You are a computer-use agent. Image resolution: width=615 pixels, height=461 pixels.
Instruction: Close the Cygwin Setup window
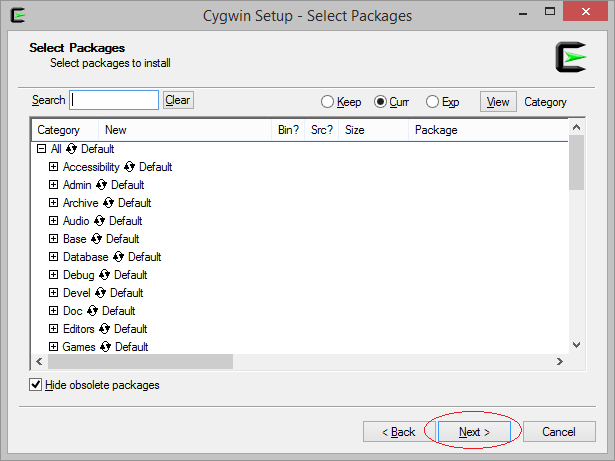click(x=586, y=12)
